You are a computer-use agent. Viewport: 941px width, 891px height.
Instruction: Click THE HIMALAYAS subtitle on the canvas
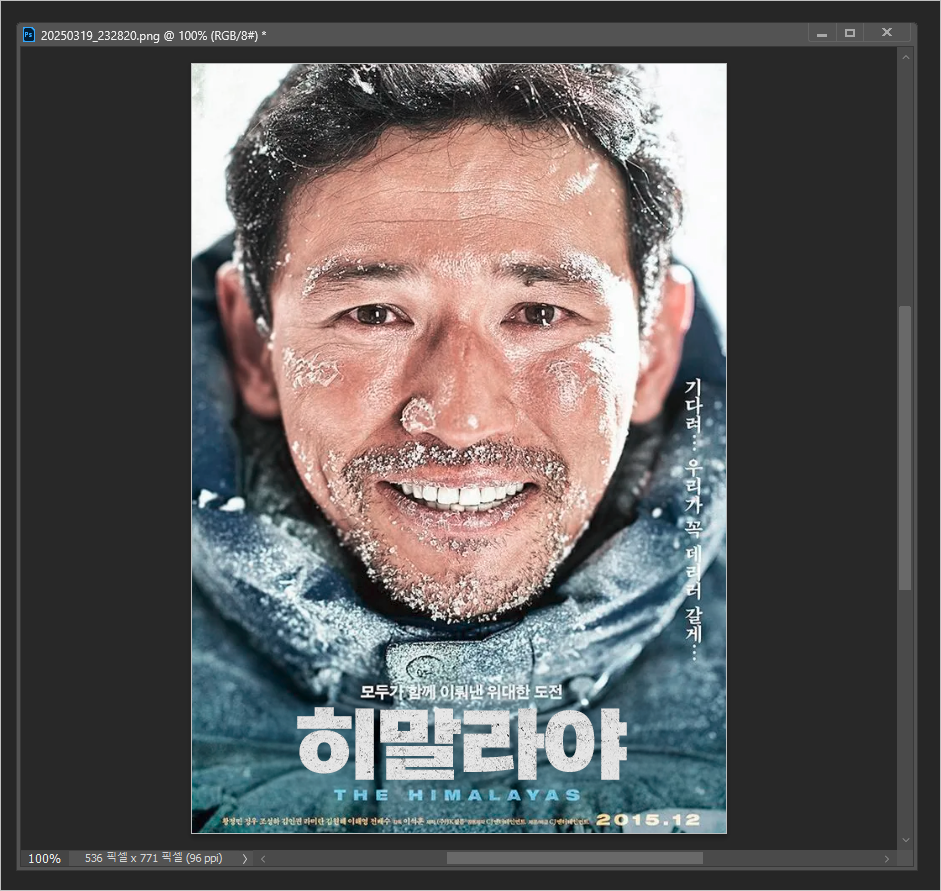(x=457, y=795)
